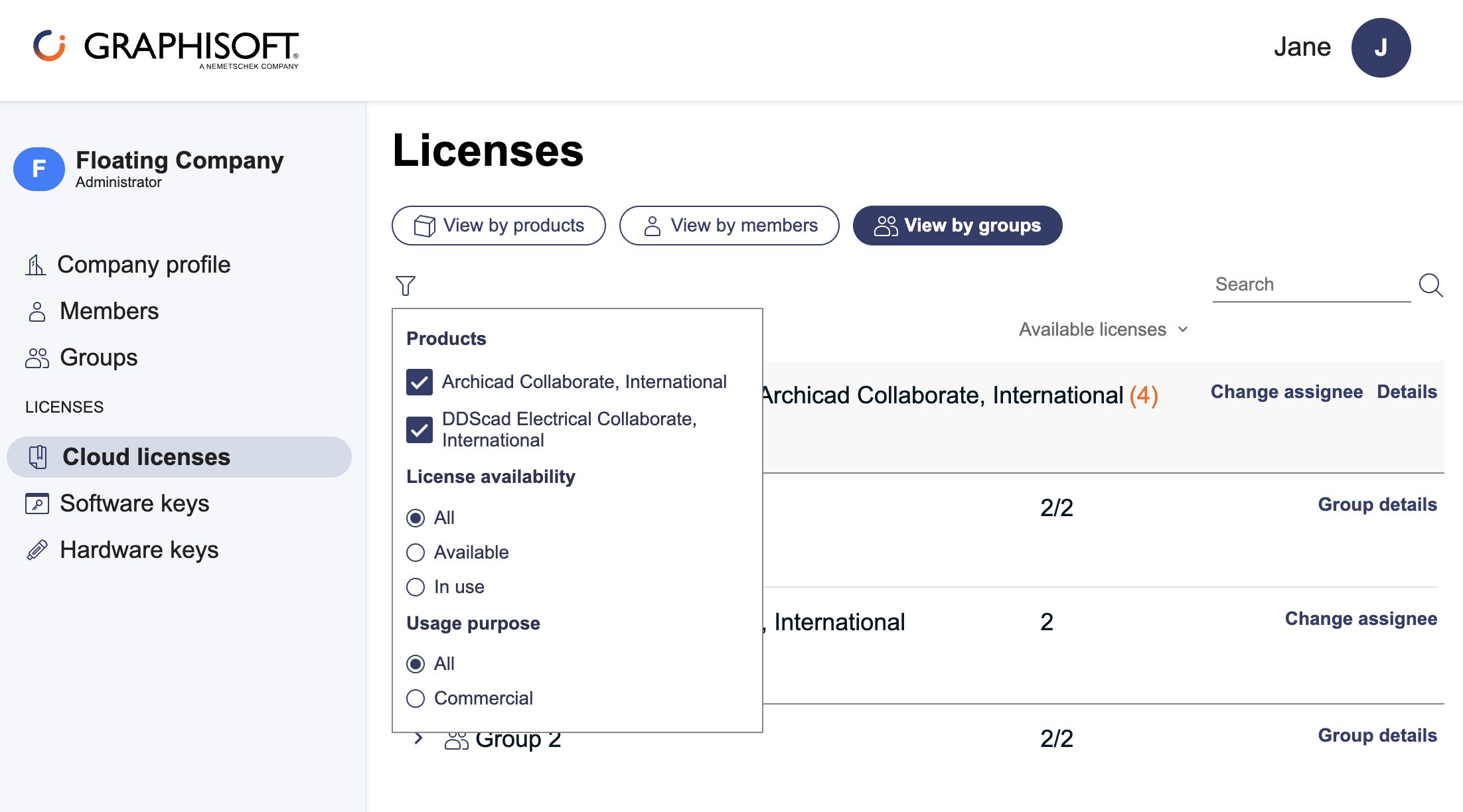Click the Archicad Collaborate, International (4) title
This screenshot has width=1463, height=812.
(961, 395)
